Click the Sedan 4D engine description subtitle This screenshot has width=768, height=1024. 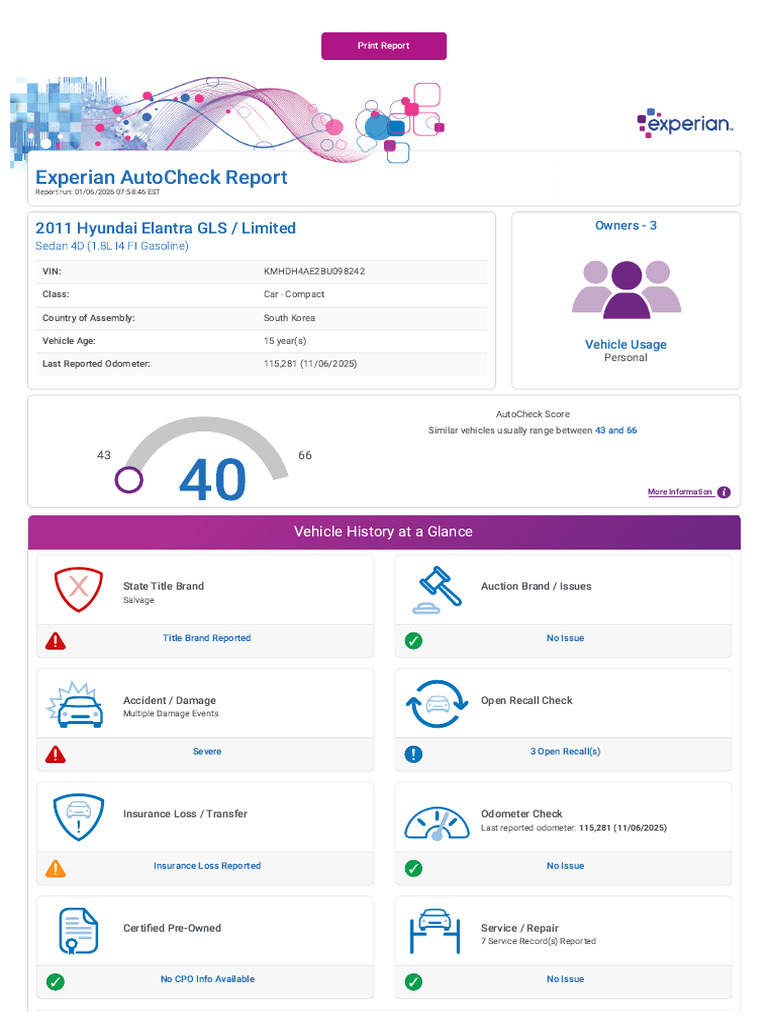pos(112,246)
